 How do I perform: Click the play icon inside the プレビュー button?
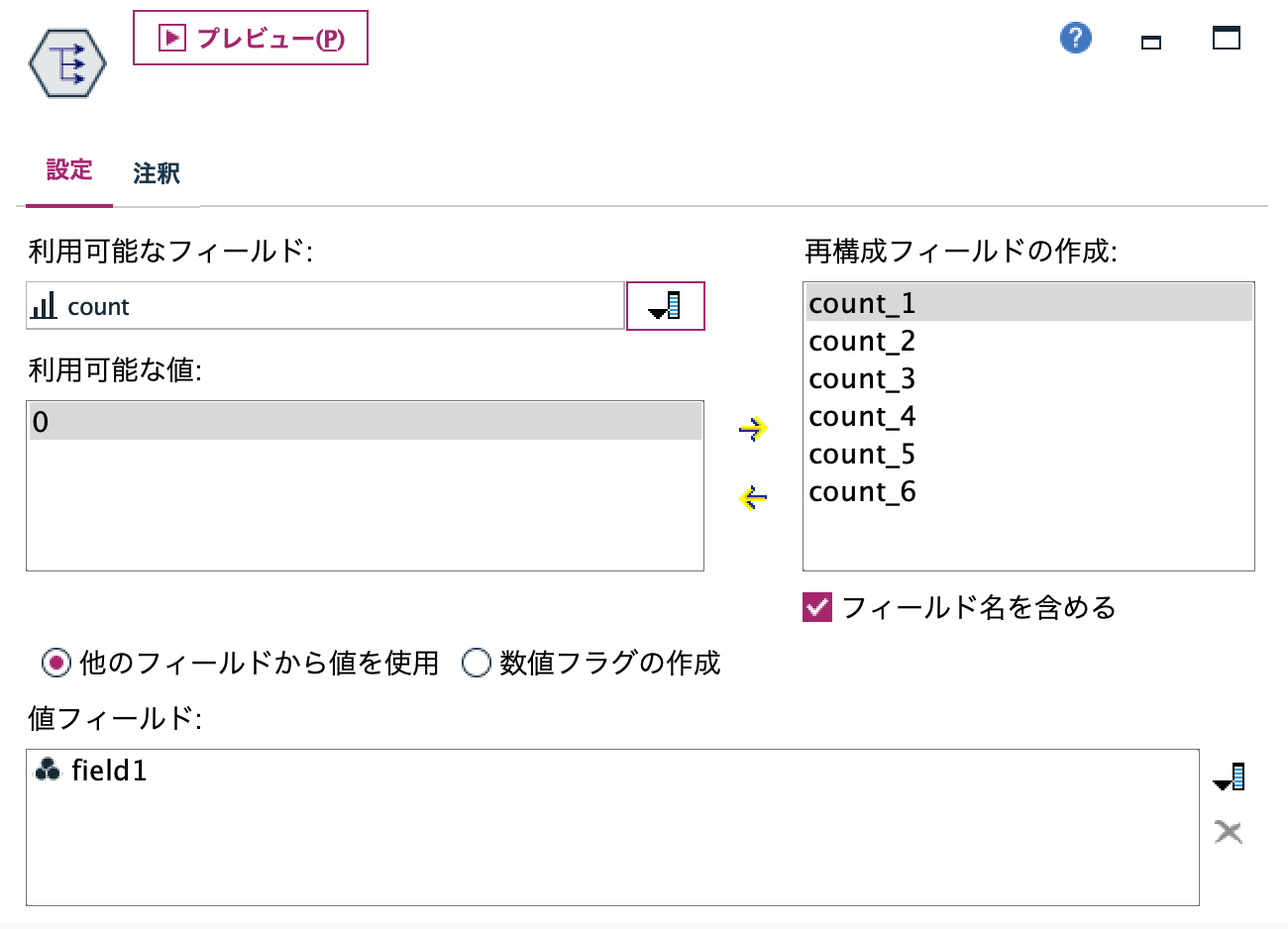tap(171, 38)
